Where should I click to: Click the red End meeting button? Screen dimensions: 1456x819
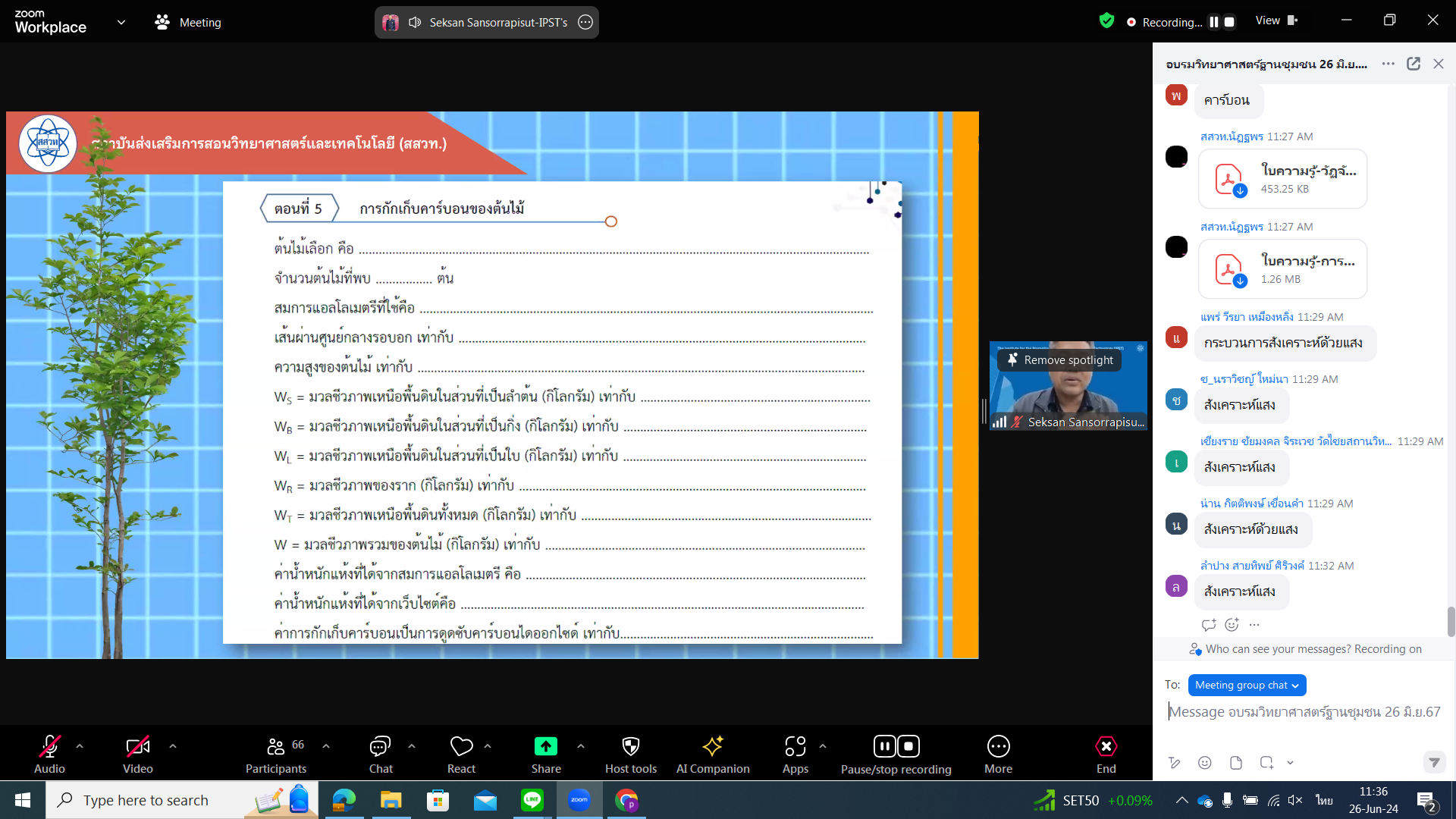pos(1106,754)
